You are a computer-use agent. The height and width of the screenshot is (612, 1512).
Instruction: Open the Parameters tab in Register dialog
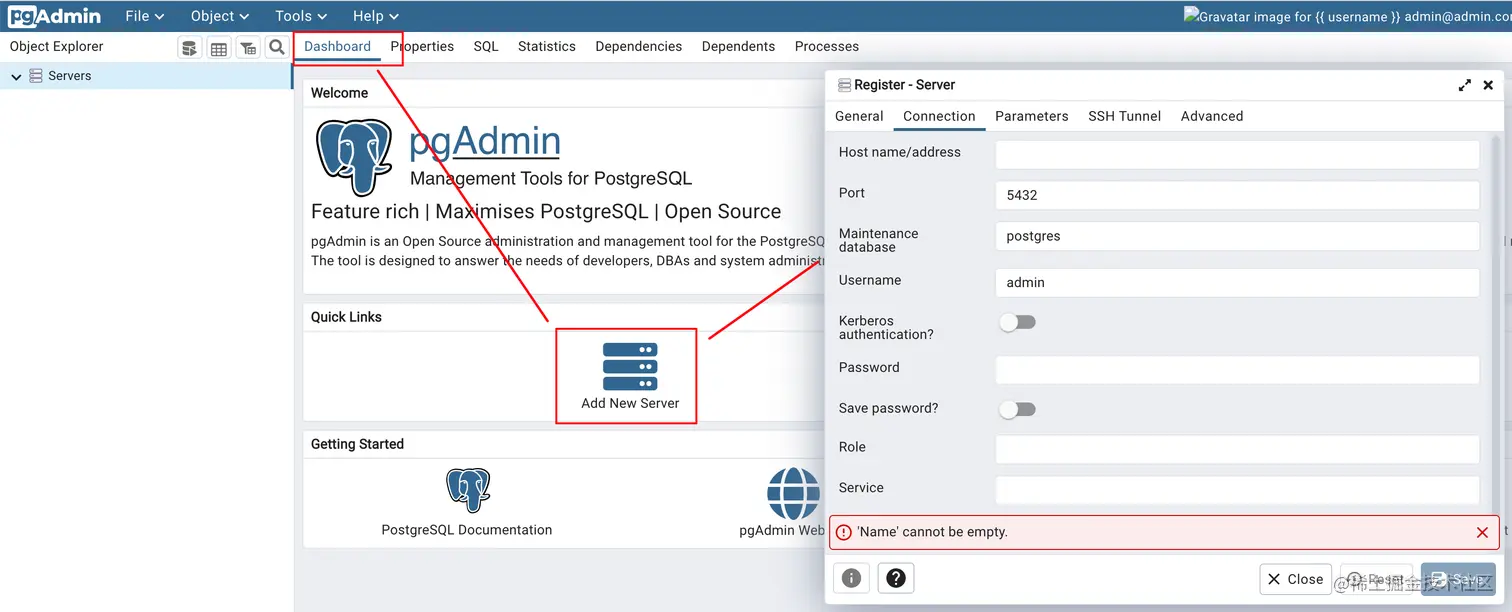(1032, 116)
